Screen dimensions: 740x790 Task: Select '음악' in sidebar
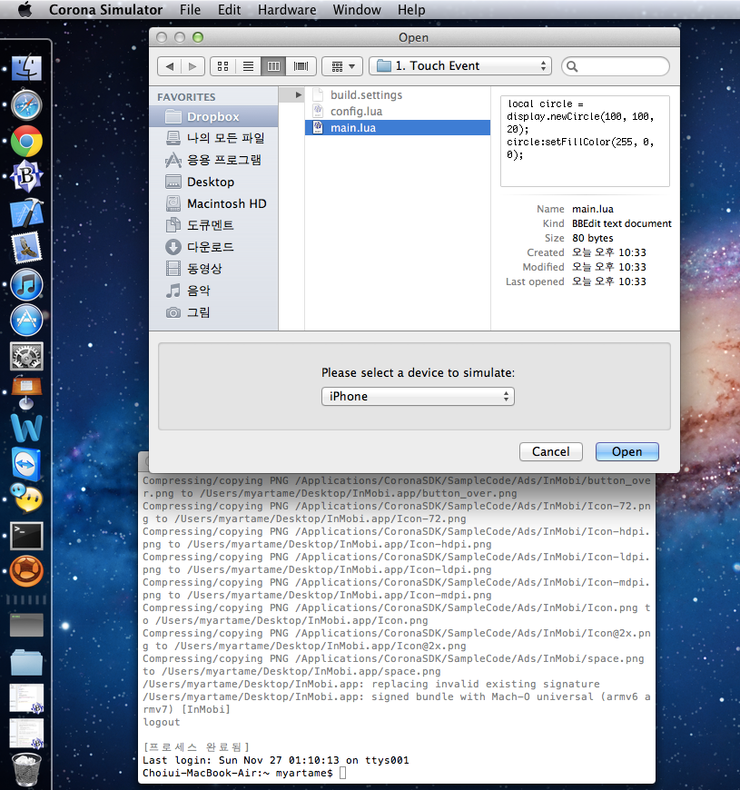tap(214, 291)
